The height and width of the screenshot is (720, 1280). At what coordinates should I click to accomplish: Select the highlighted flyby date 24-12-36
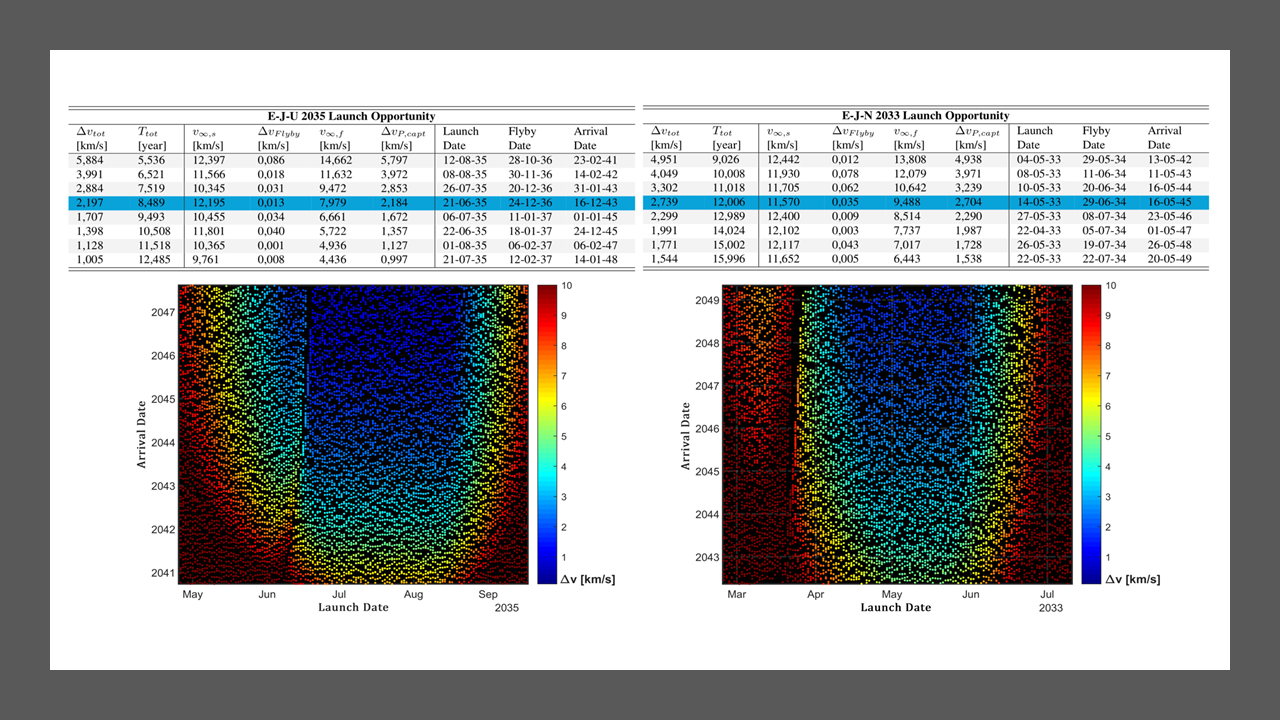pos(532,203)
